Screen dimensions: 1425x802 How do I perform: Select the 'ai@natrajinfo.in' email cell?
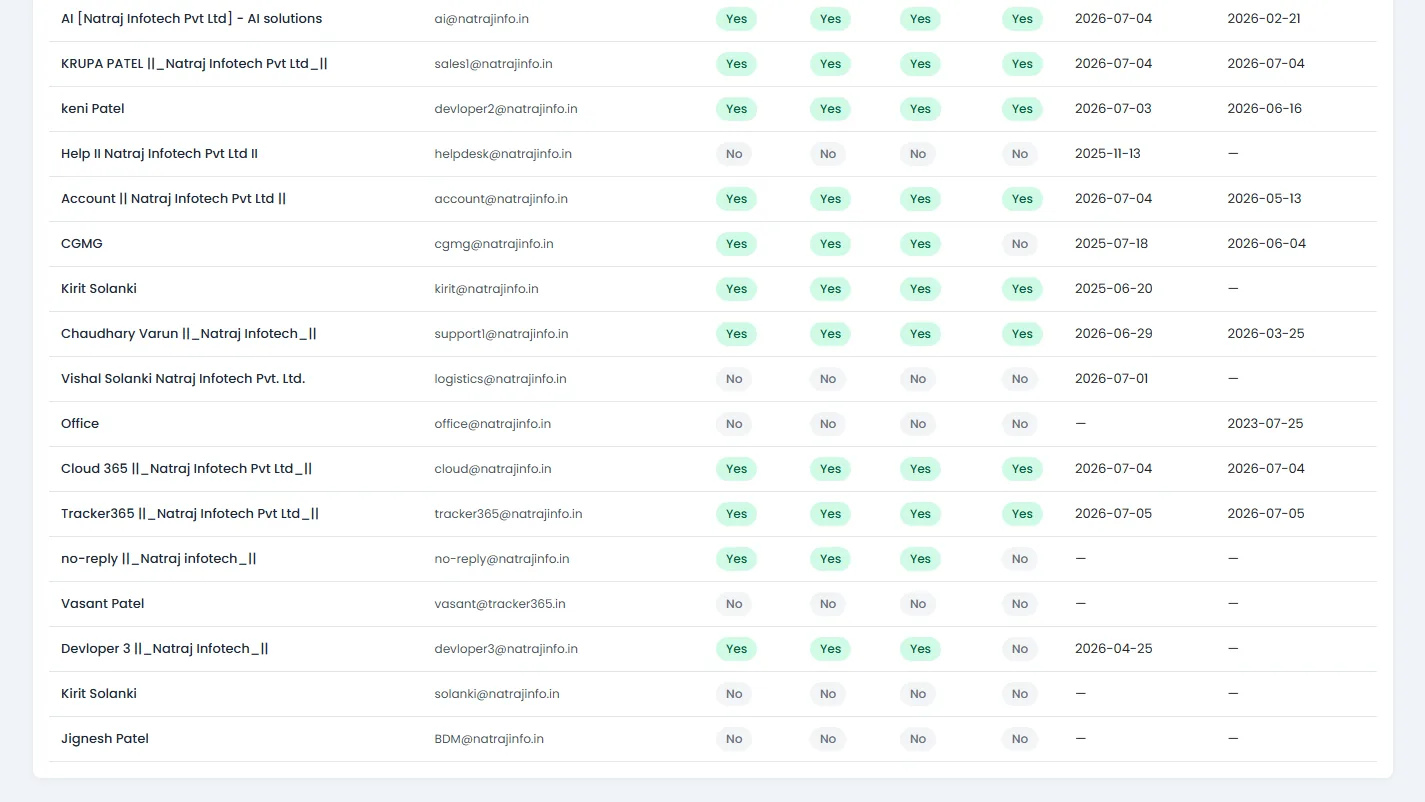482,19
